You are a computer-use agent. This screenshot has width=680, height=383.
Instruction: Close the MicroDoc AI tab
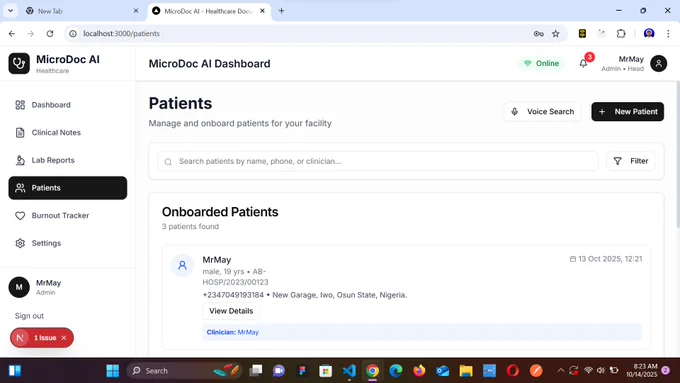coord(262,11)
